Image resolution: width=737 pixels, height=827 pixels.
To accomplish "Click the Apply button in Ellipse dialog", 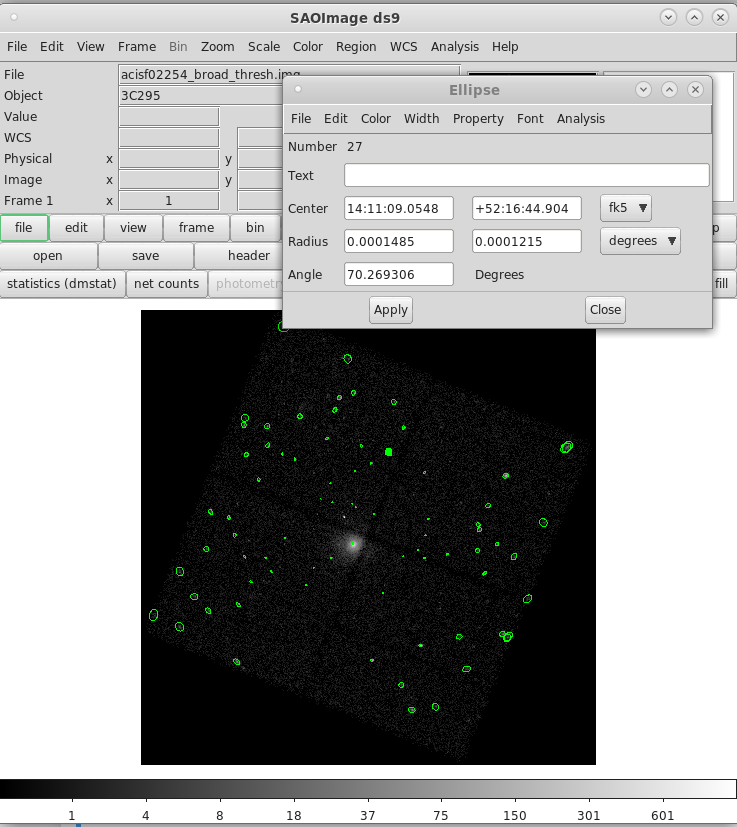I will 390,310.
